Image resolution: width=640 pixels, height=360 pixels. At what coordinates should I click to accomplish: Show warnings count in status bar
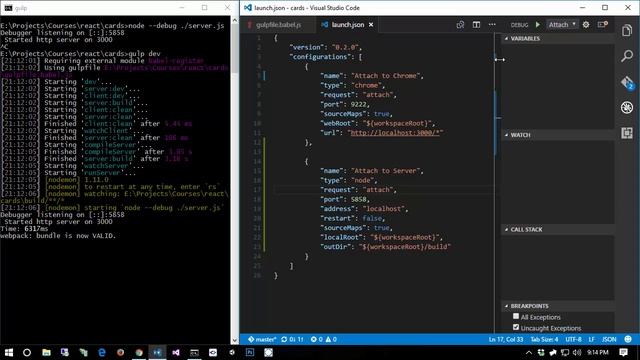click(x=331, y=339)
